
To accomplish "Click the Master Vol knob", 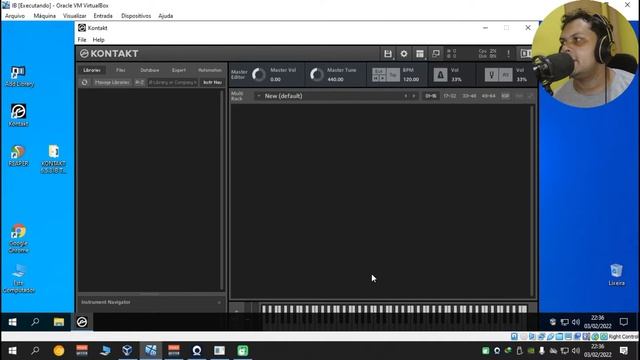I will coord(258,75).
